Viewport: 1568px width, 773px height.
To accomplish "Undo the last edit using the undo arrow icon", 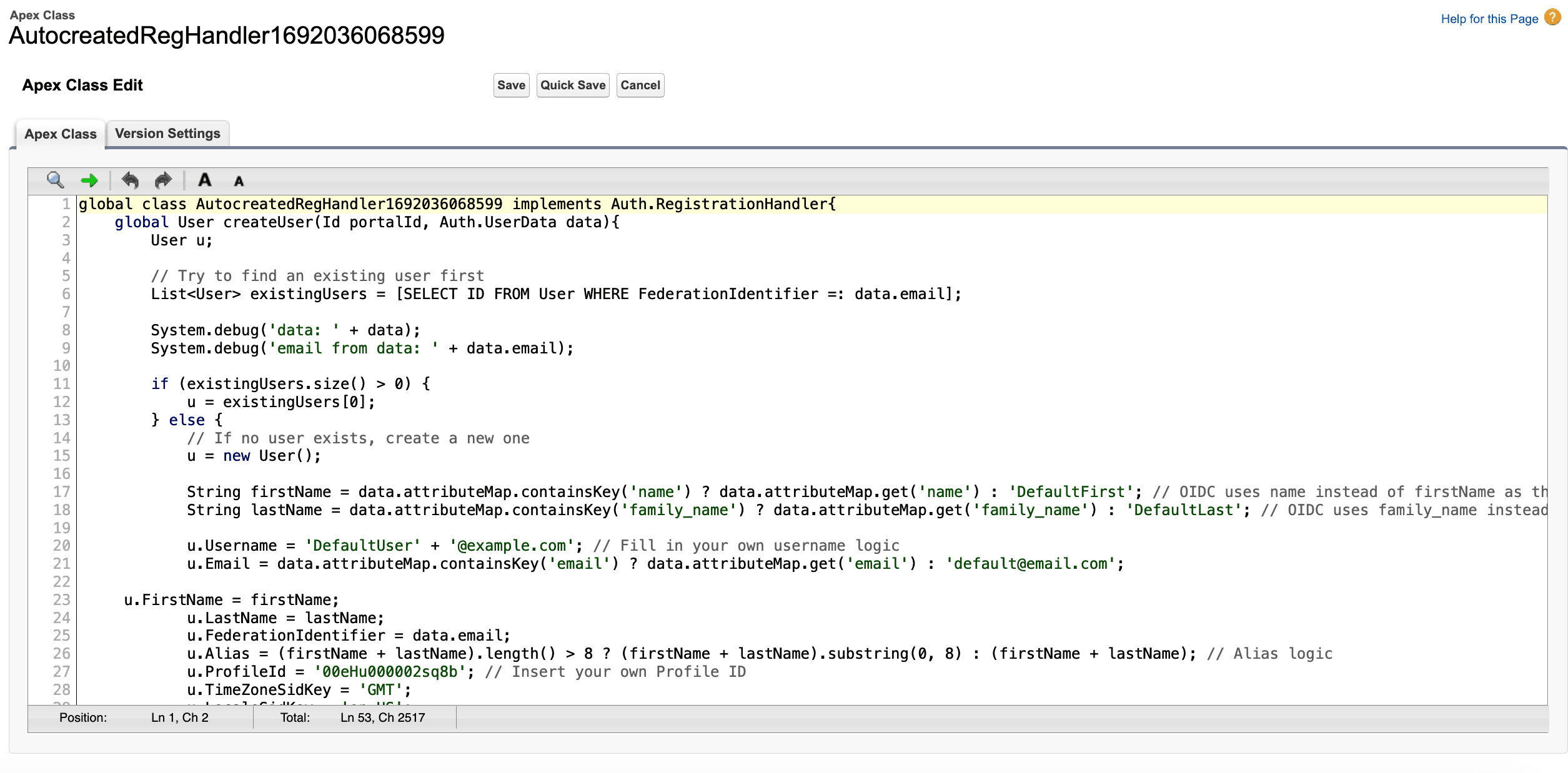I will [130, 180].
